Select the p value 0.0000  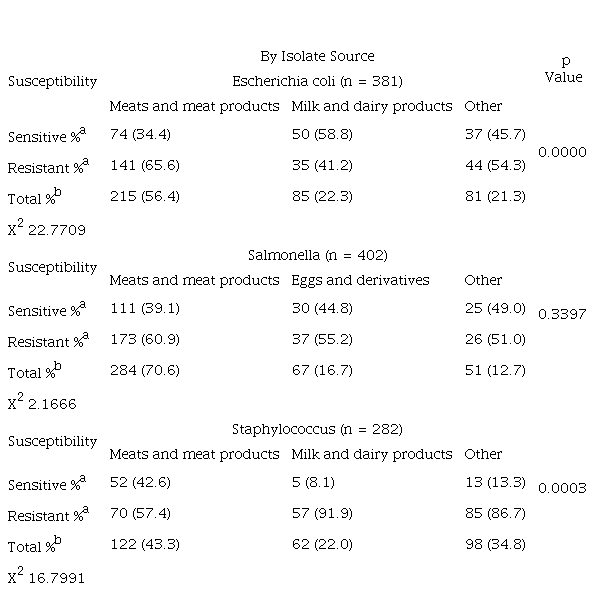(x=562, y=152)
